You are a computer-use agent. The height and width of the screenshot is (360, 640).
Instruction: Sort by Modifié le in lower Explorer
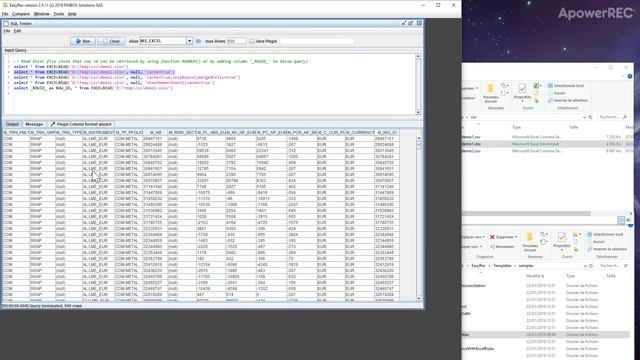(534, 276)
